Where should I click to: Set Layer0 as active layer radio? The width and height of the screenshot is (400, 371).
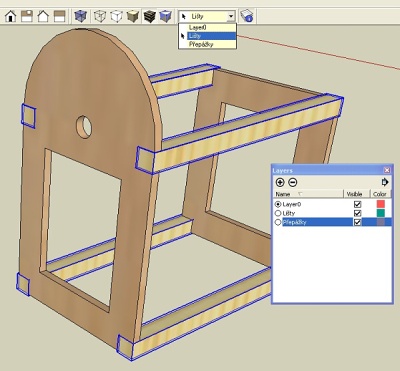pos(278,204)
